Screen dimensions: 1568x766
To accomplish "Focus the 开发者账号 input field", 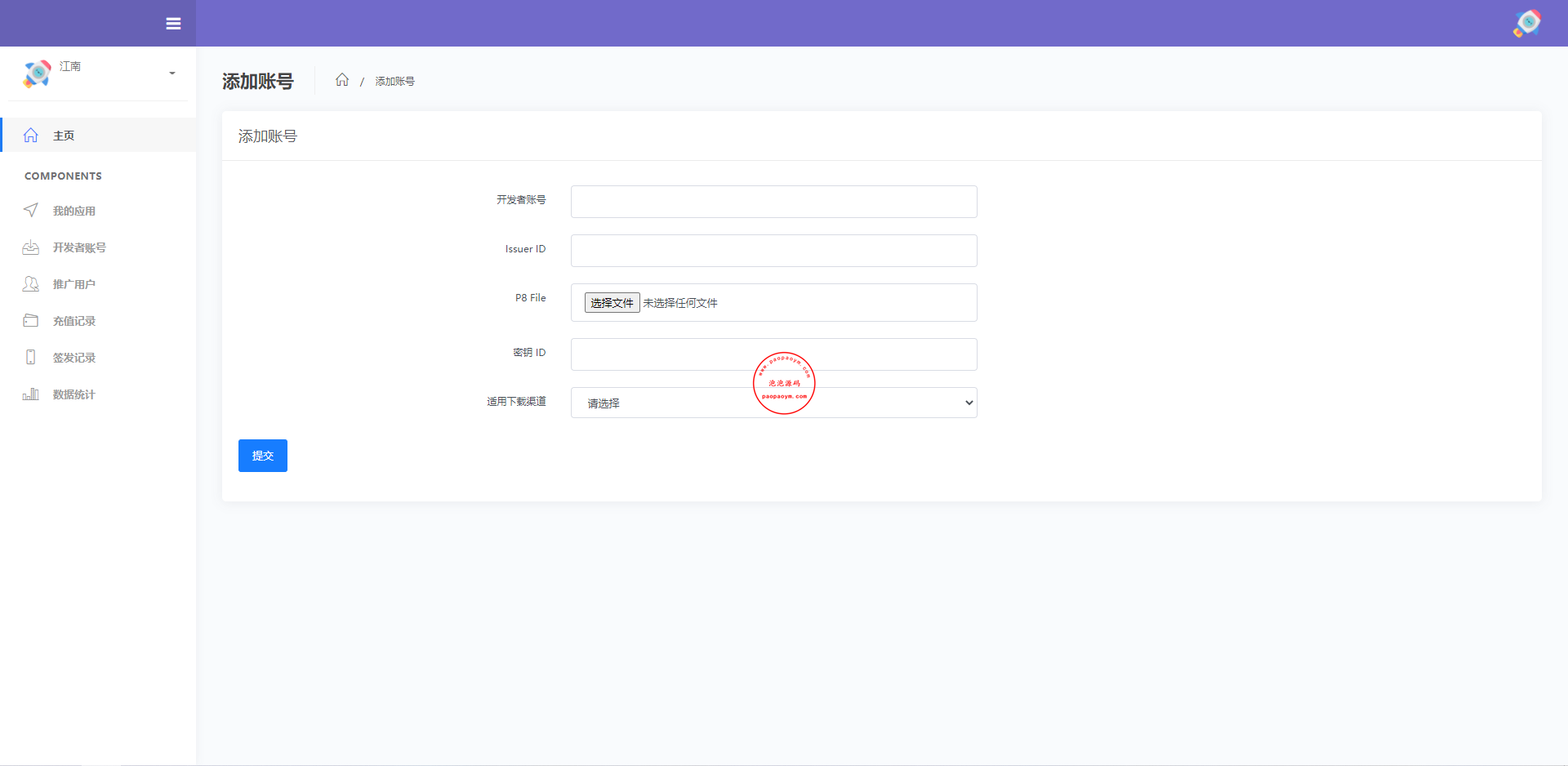I will (773, 202).
